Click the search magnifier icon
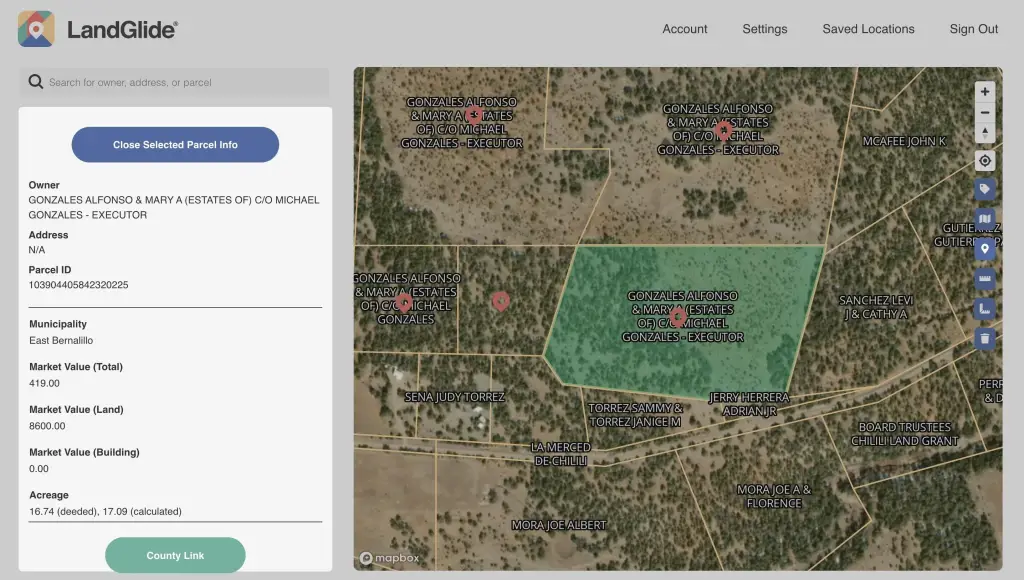1024x580 pixels. [x=36, y=82]
